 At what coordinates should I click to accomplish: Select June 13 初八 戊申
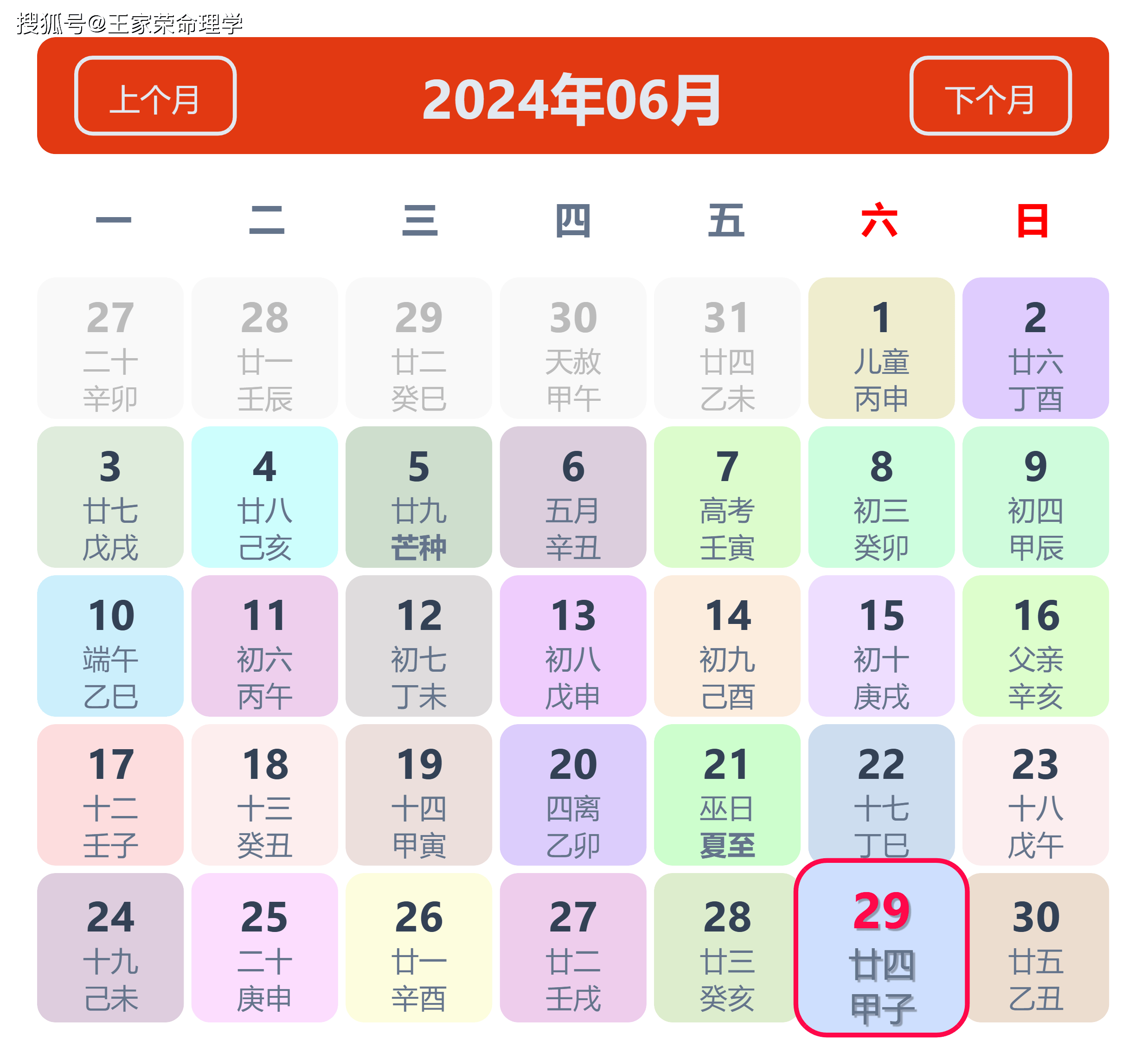pos(573,646)
